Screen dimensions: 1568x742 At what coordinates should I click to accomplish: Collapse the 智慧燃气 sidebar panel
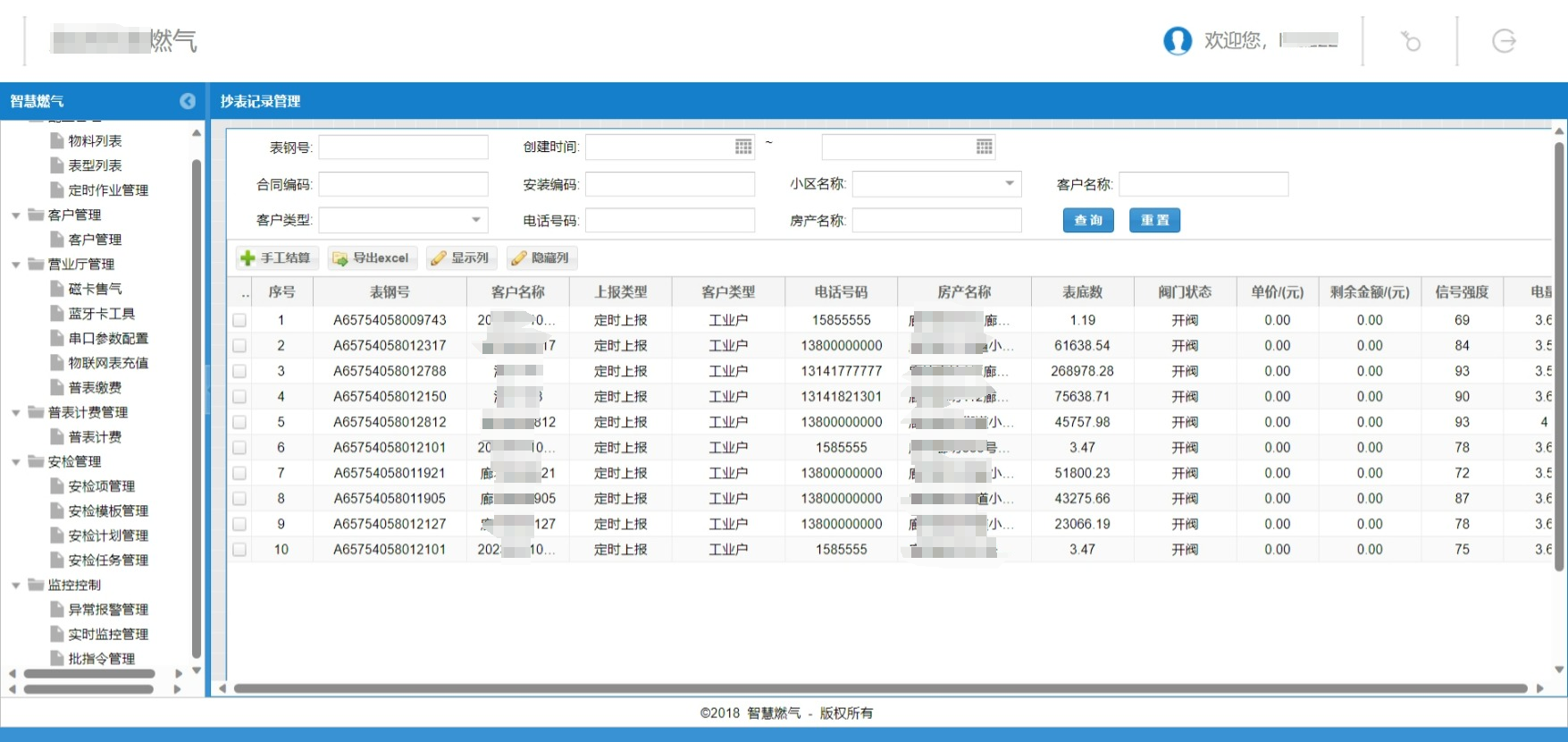188,101
